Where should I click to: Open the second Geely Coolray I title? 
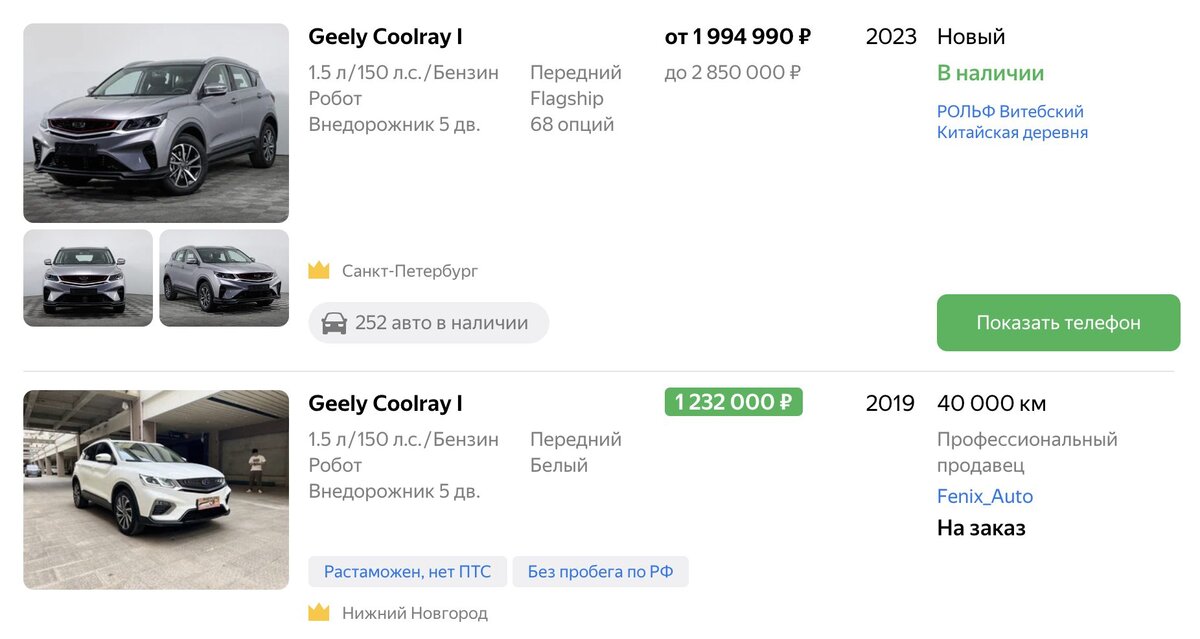point(385,404)
